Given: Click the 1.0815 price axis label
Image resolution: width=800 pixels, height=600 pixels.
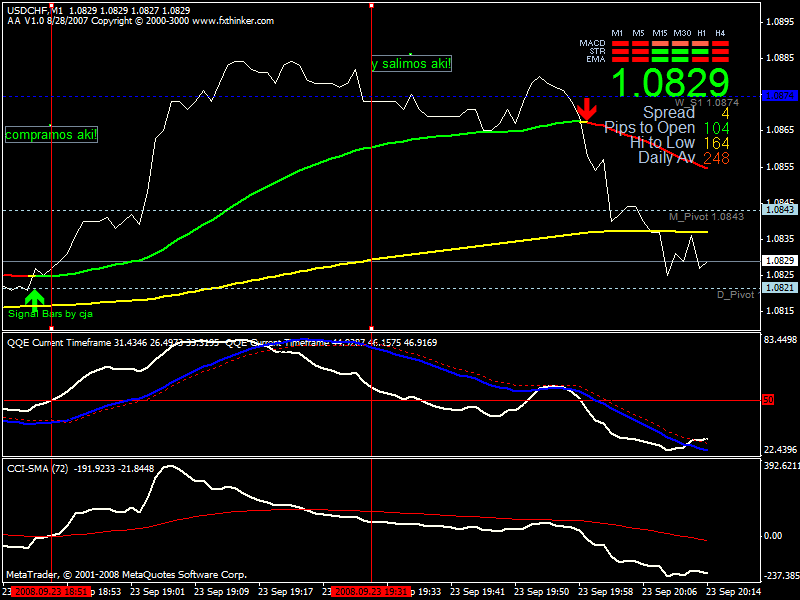Looking at the screenshot, I should click(x=780, y=311).
